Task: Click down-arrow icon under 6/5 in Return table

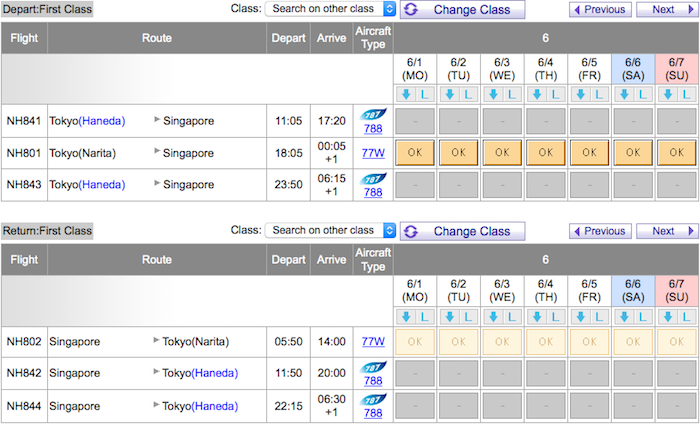Action: click(581, 316)
